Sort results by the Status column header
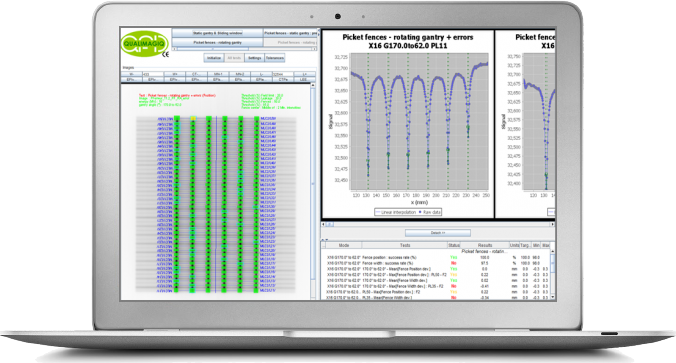This screenshot has height=363, width=676. [x=454, y=245]
